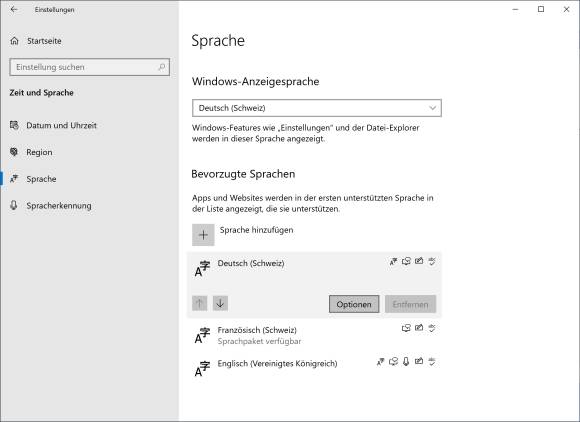Open Region settings page

click(x=39, y=152)
